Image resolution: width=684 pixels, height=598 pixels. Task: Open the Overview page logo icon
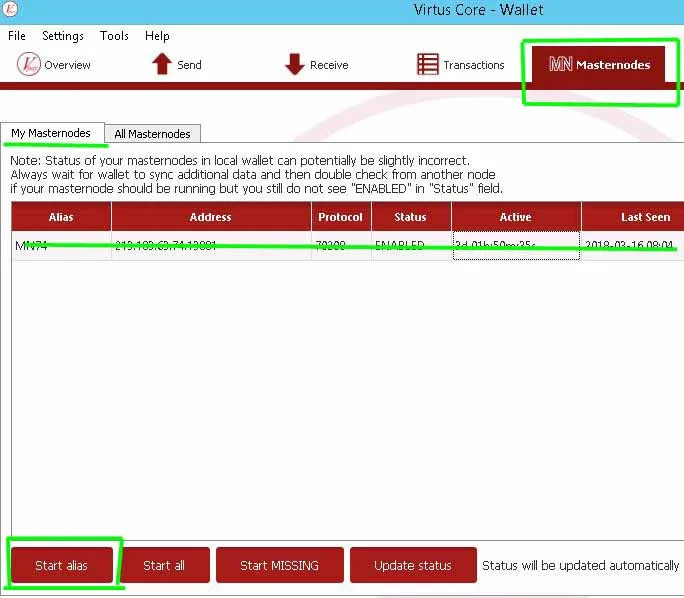(29, 64)
